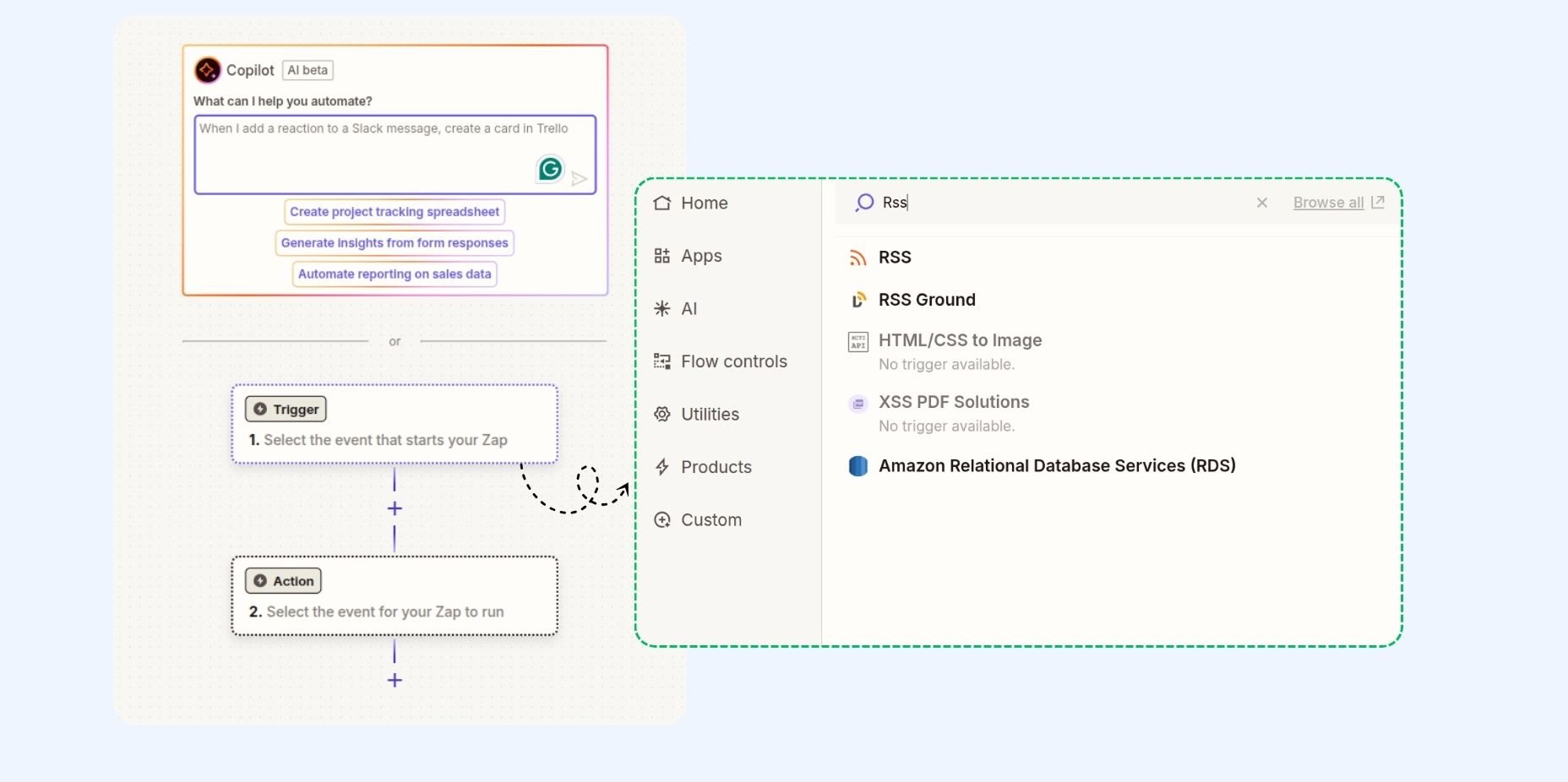1568x782 pixels.
Task: Open Utilities category
Action: point(710,415)
